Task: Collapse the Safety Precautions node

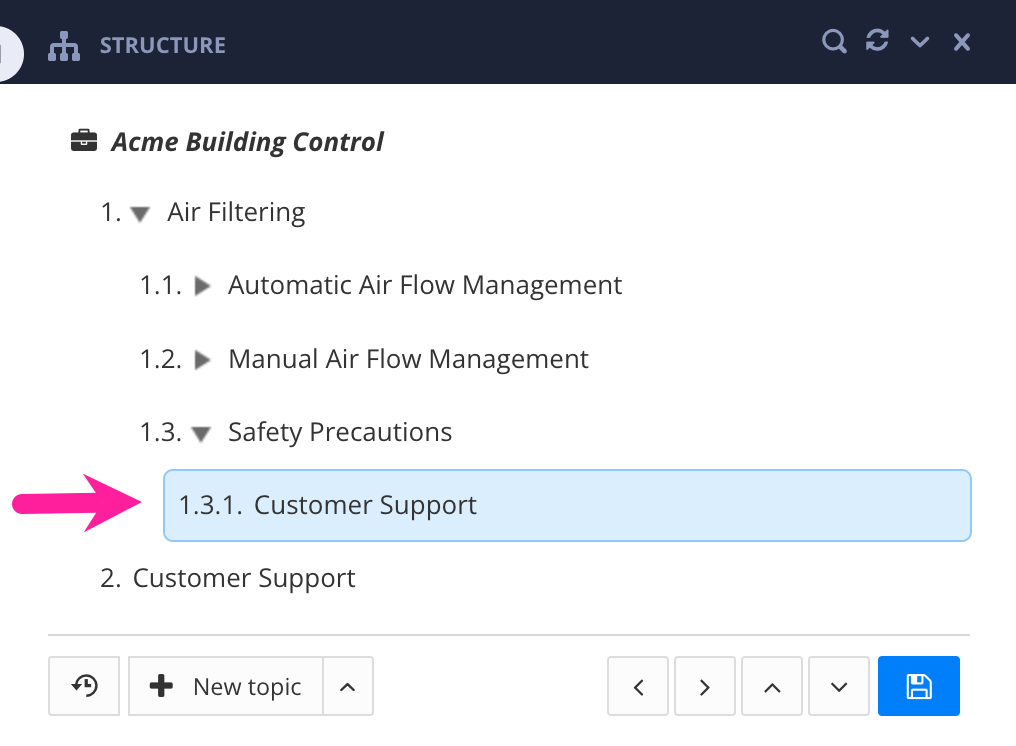Action: coord(202,433)
